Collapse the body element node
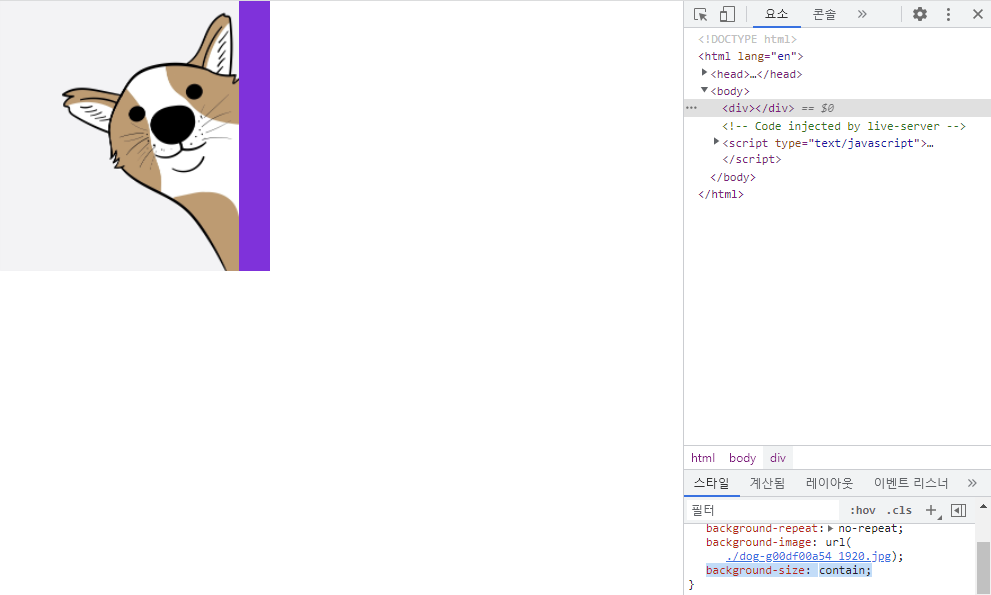The width and height of the screenshot is (991, 595). (x=704, y=90)
